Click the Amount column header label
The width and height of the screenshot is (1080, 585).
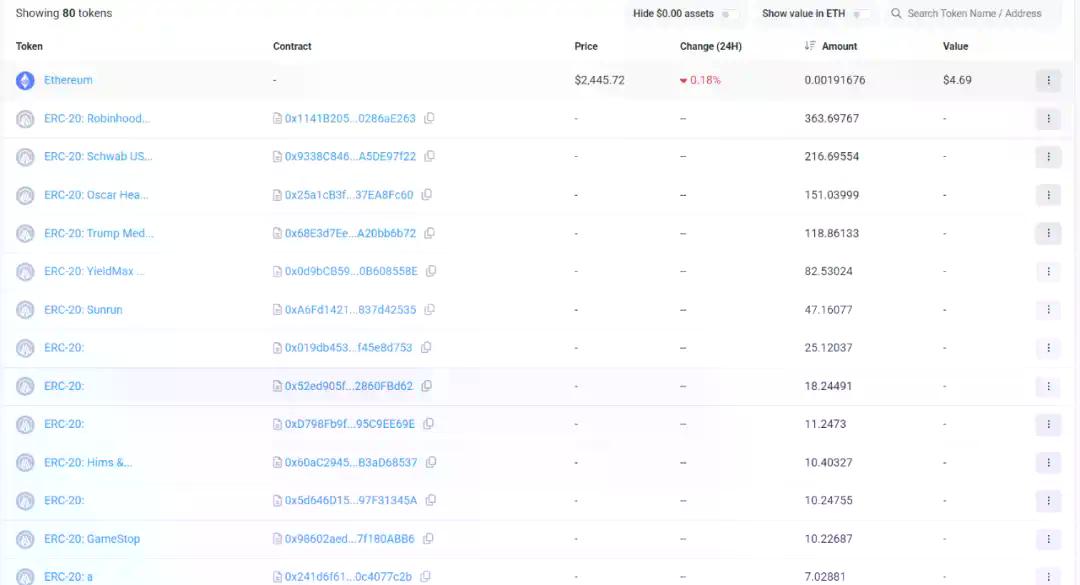[x=840, y=46]
